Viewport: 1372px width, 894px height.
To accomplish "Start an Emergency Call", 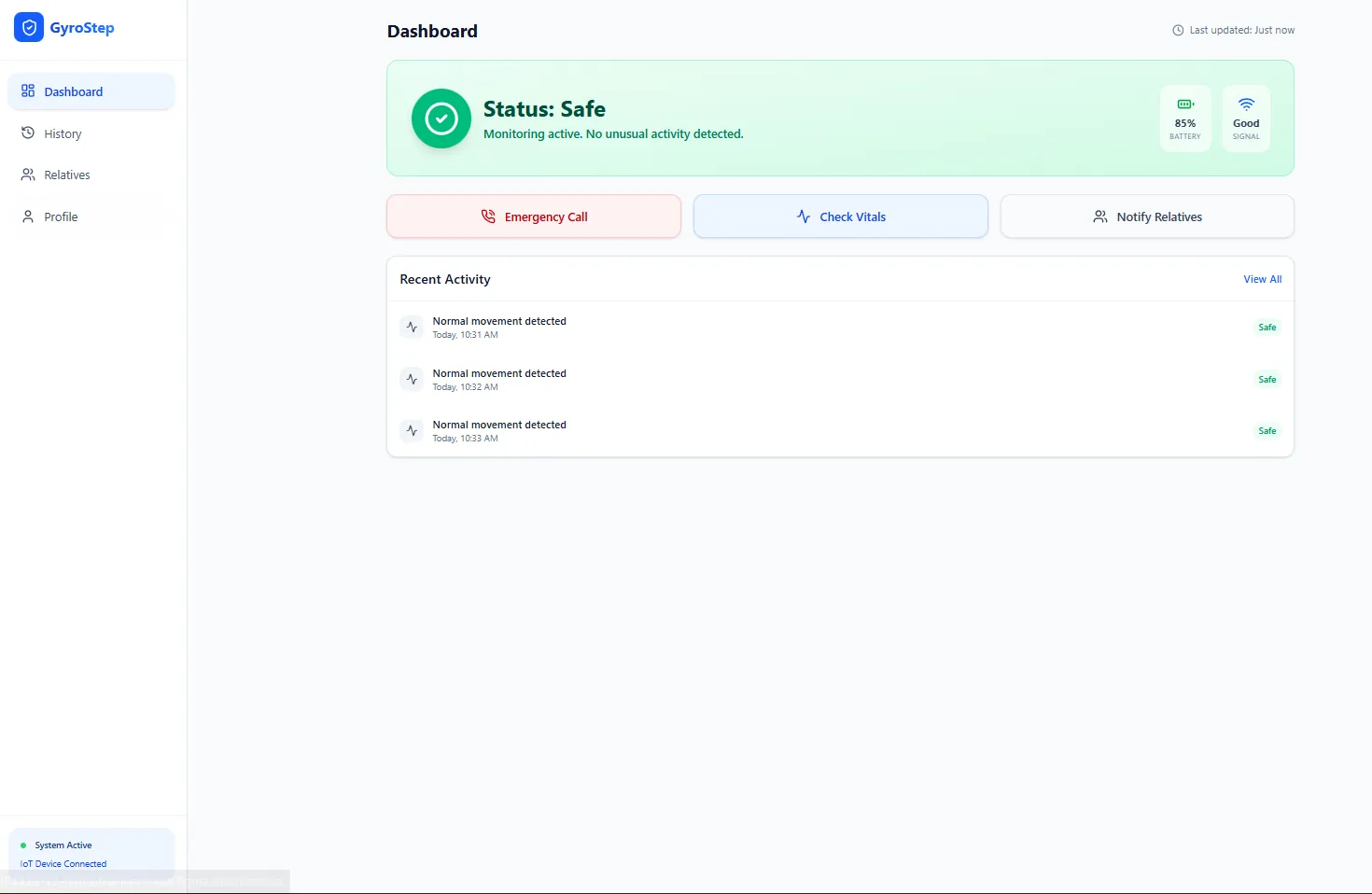I will point(534,217).
